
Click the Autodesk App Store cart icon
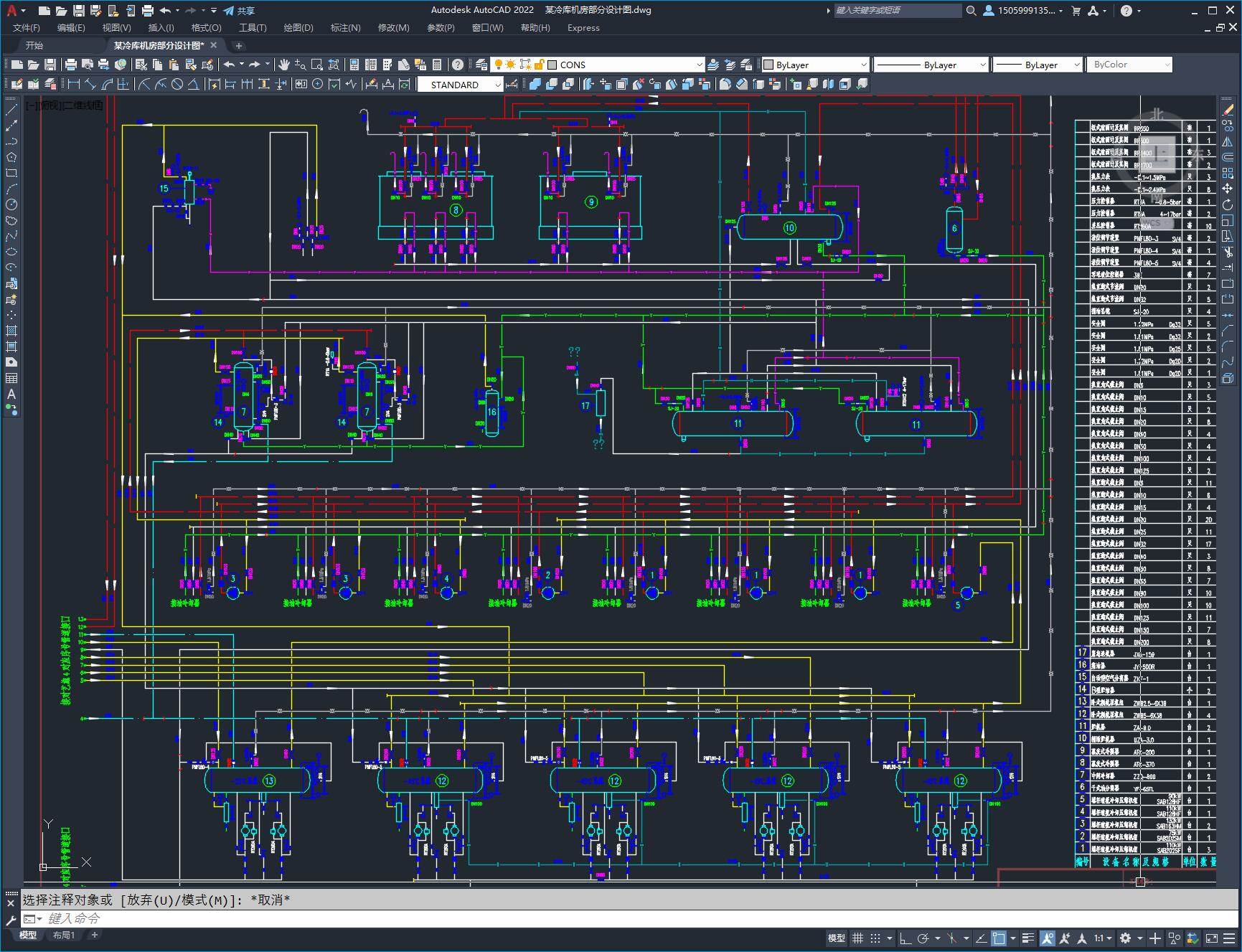[1076, 11]
